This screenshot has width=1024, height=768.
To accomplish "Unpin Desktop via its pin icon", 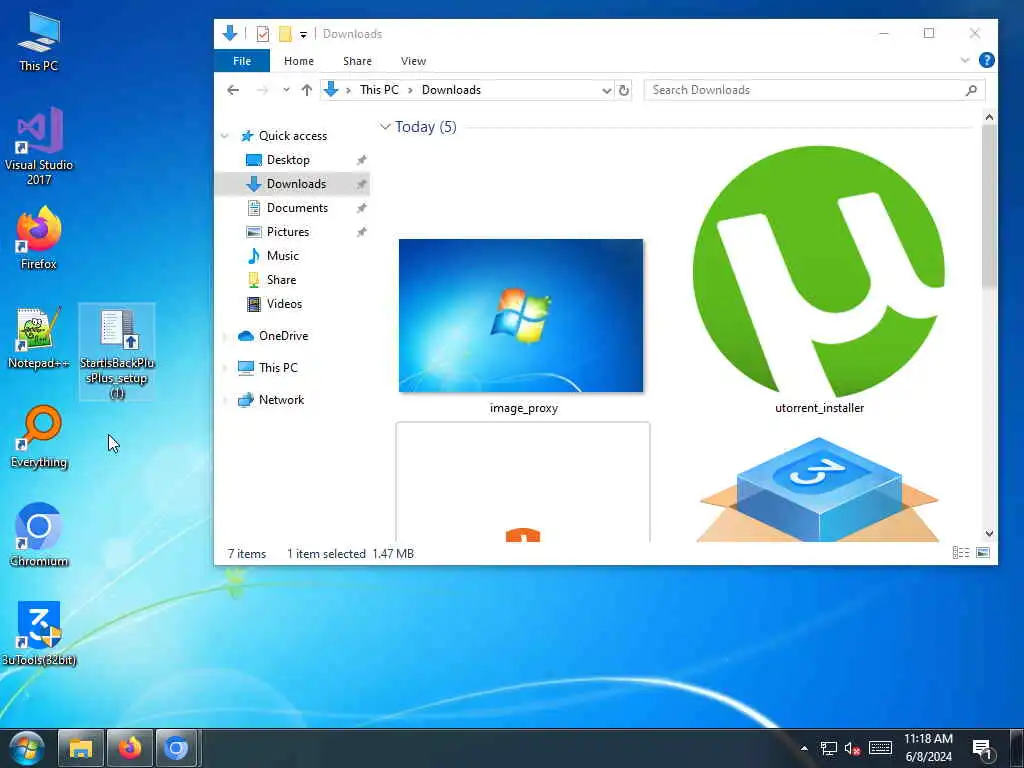I will [361, 160].
